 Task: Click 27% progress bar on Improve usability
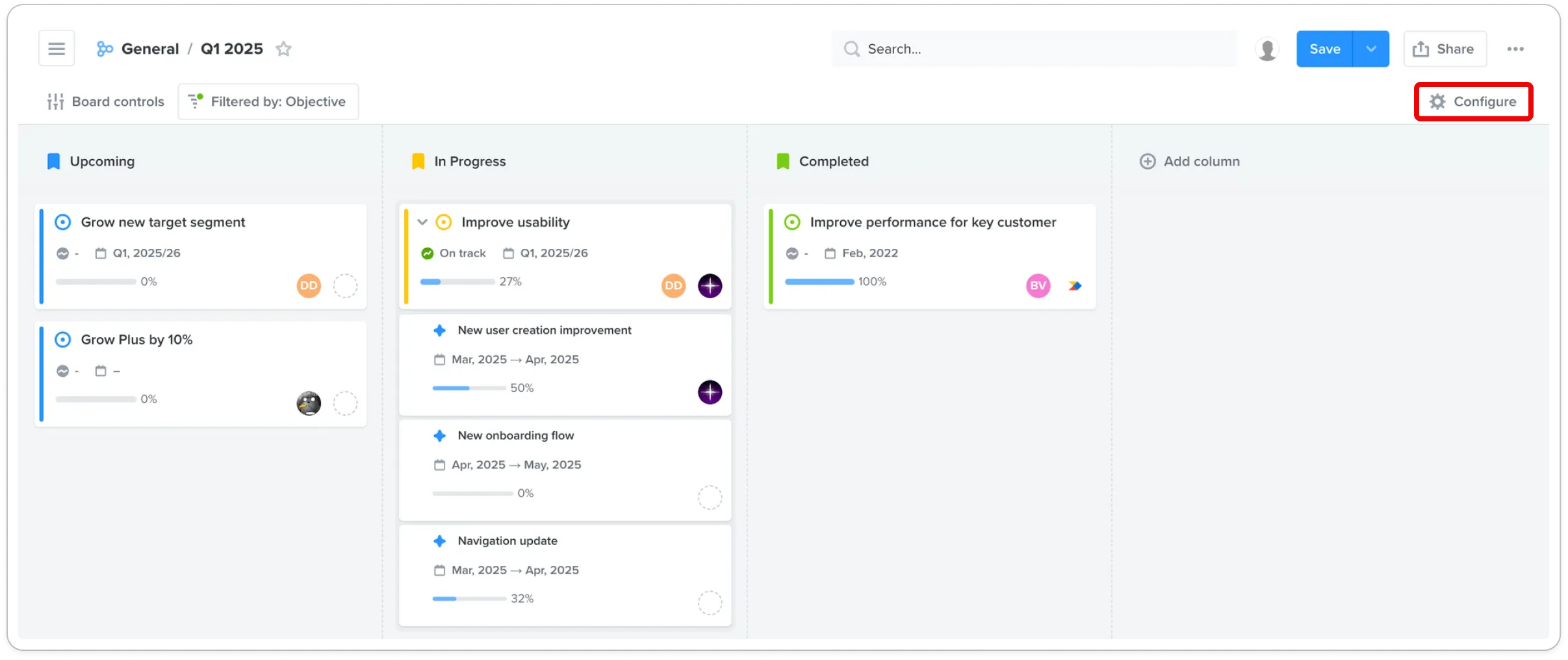tap(457, 282)
